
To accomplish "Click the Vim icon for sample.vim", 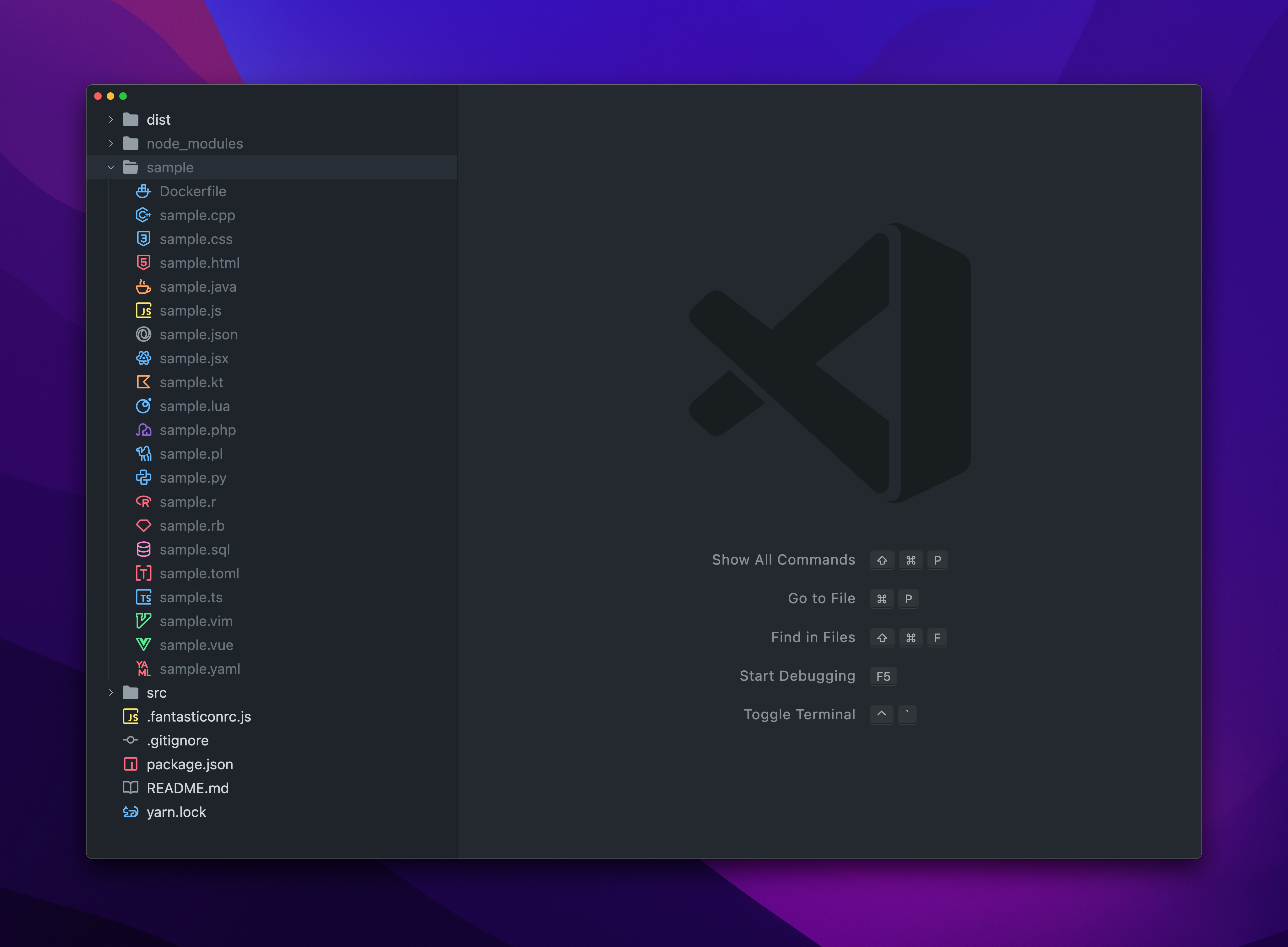I will click(143, 621).
